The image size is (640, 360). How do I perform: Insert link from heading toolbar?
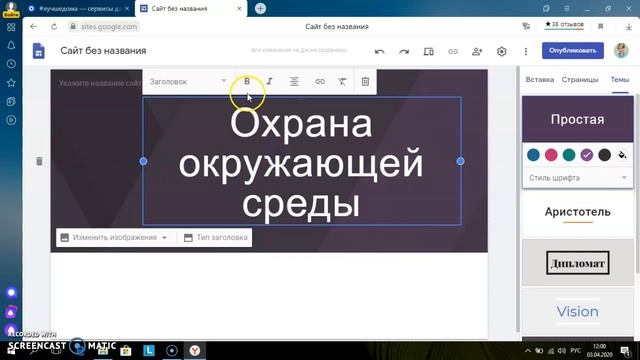320,82
